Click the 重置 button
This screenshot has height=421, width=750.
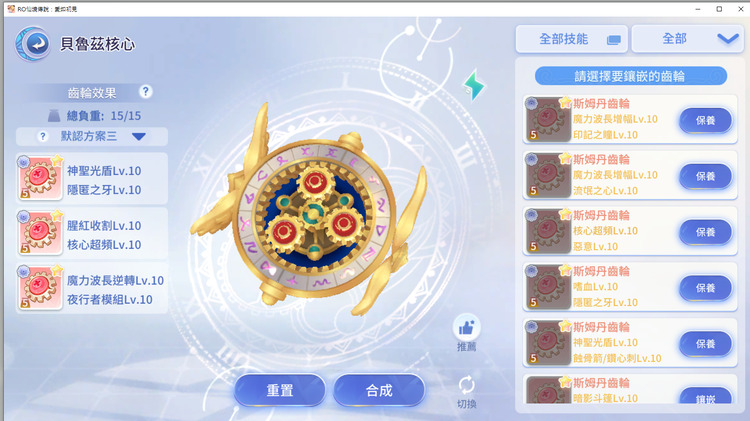(x=280, y=390)
